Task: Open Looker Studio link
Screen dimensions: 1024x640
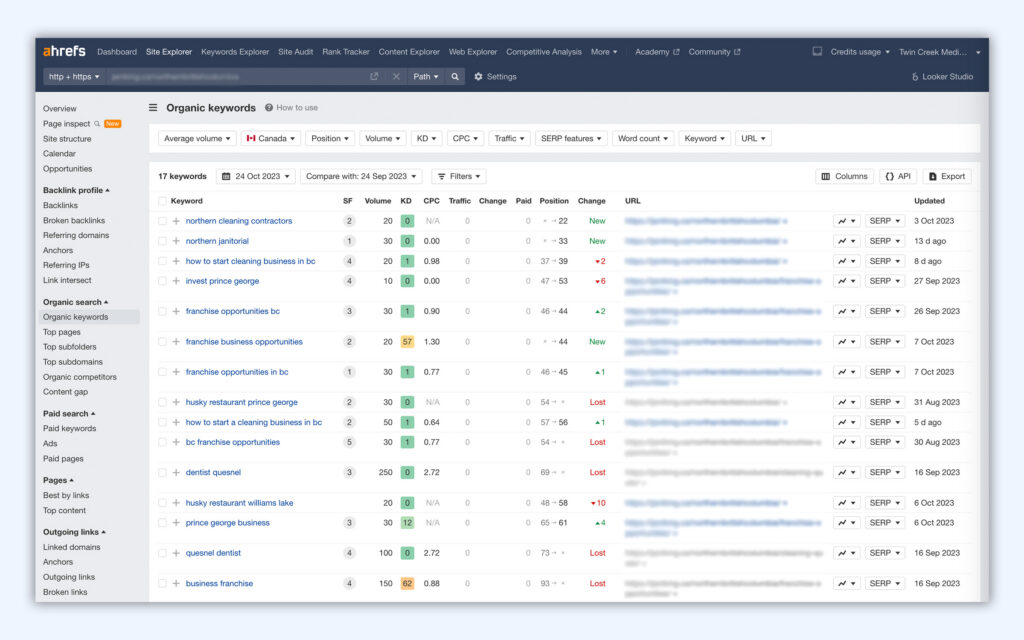Action: tap(942, 76)
